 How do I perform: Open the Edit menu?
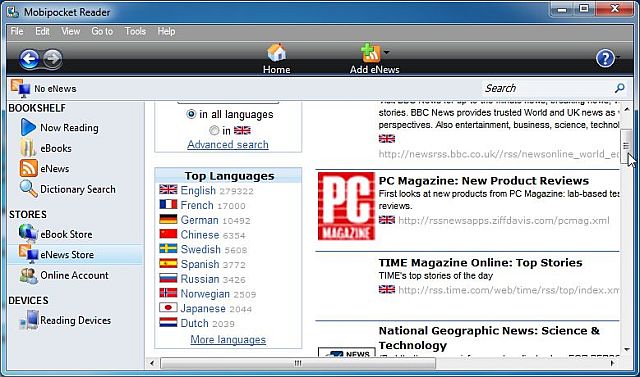tap(42, 31)
